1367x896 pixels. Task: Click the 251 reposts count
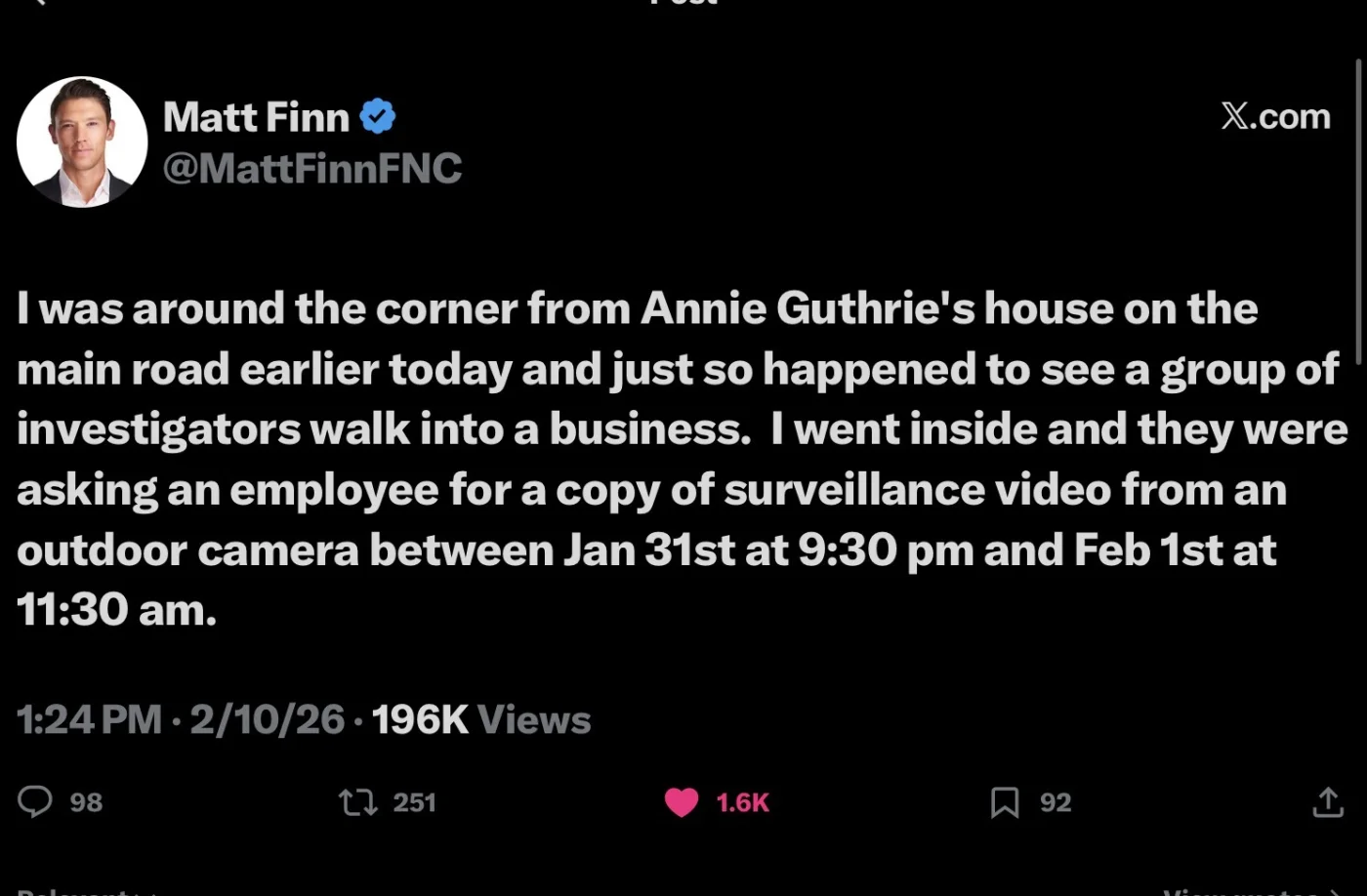point(414,802)
